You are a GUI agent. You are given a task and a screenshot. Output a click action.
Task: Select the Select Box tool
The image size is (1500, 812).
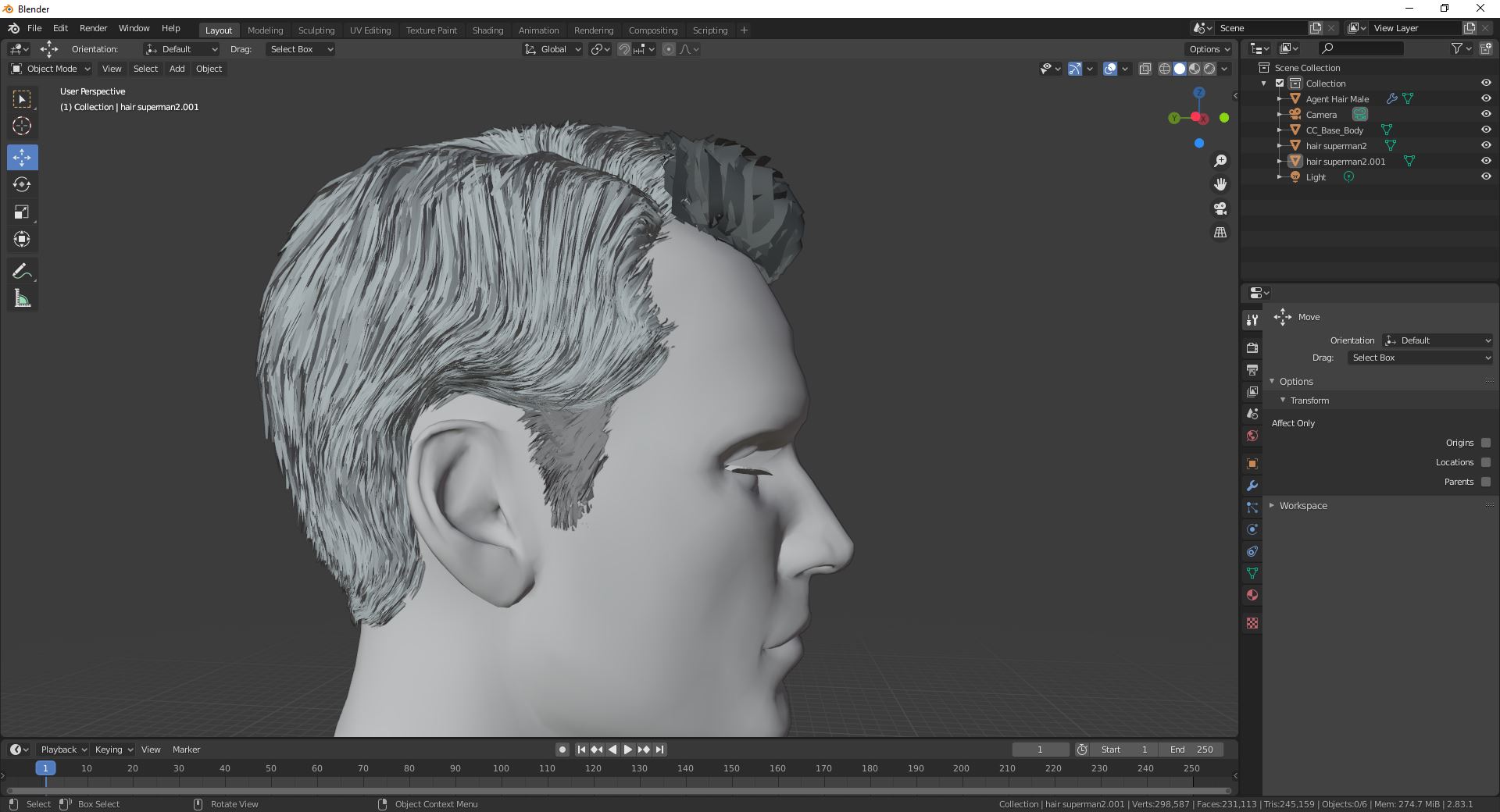point(22,99)
